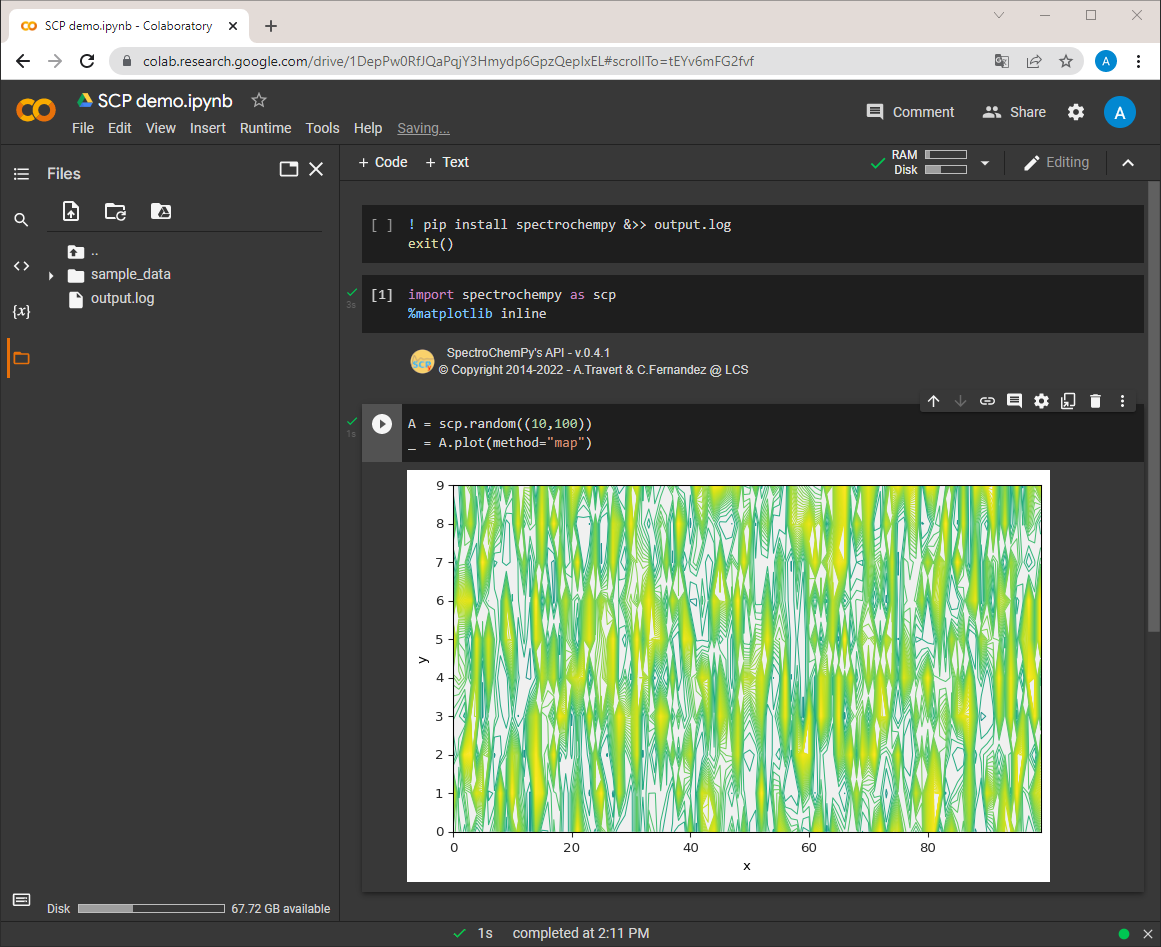Open cell settings gear in cell toolbar

(x=1041, y=401)
